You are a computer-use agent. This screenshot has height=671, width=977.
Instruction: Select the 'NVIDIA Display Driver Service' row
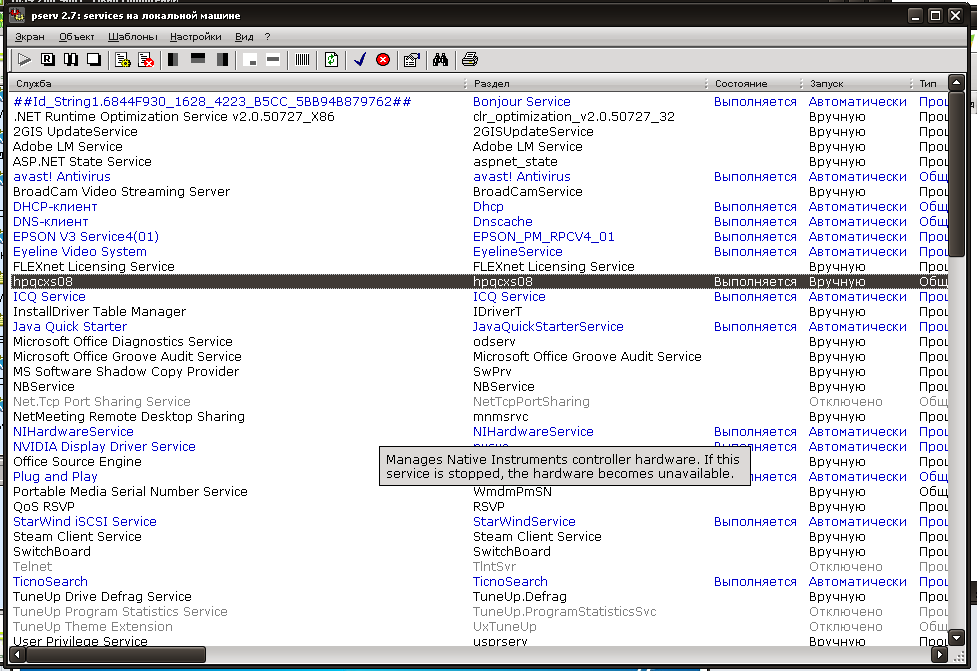tap(480, 447)
